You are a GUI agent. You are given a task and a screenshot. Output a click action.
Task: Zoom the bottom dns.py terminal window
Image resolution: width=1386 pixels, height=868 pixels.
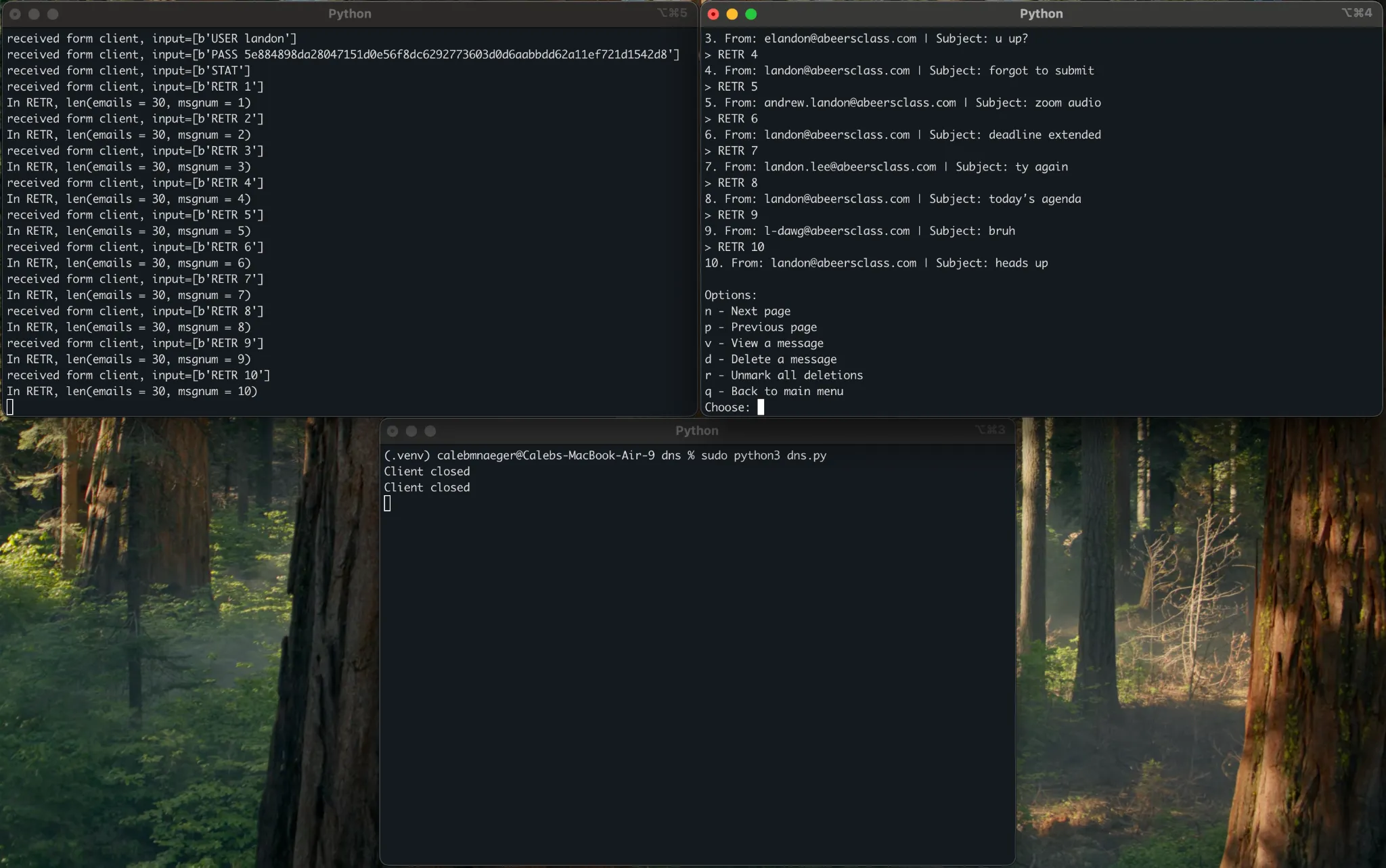(430, 431)
